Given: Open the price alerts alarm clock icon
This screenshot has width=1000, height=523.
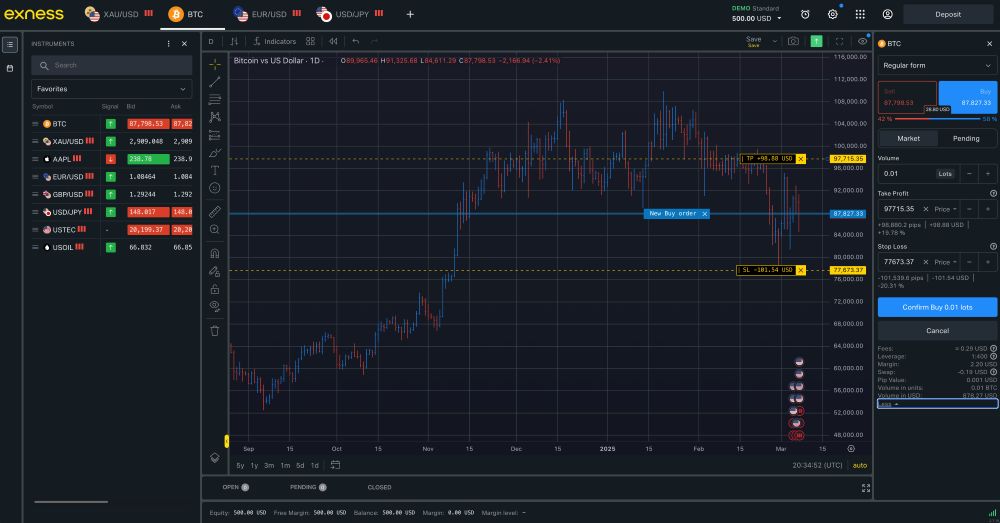Looking at the screenshot, I should pos(806,14).
